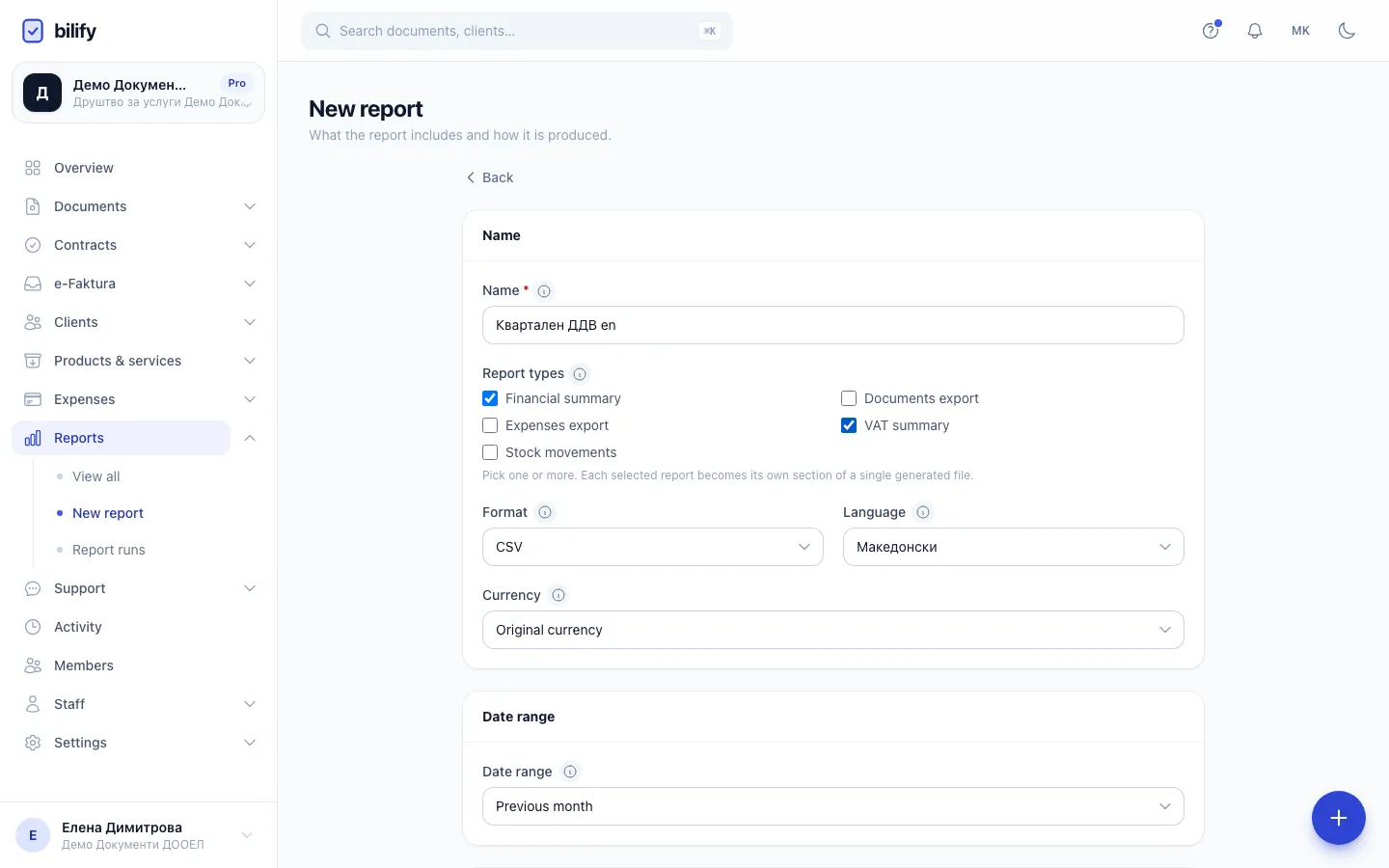1389x868 pixels.
Task: Open the company switcher Демо Докумен...
Action: pyautogui.click(x=138, y=93)
